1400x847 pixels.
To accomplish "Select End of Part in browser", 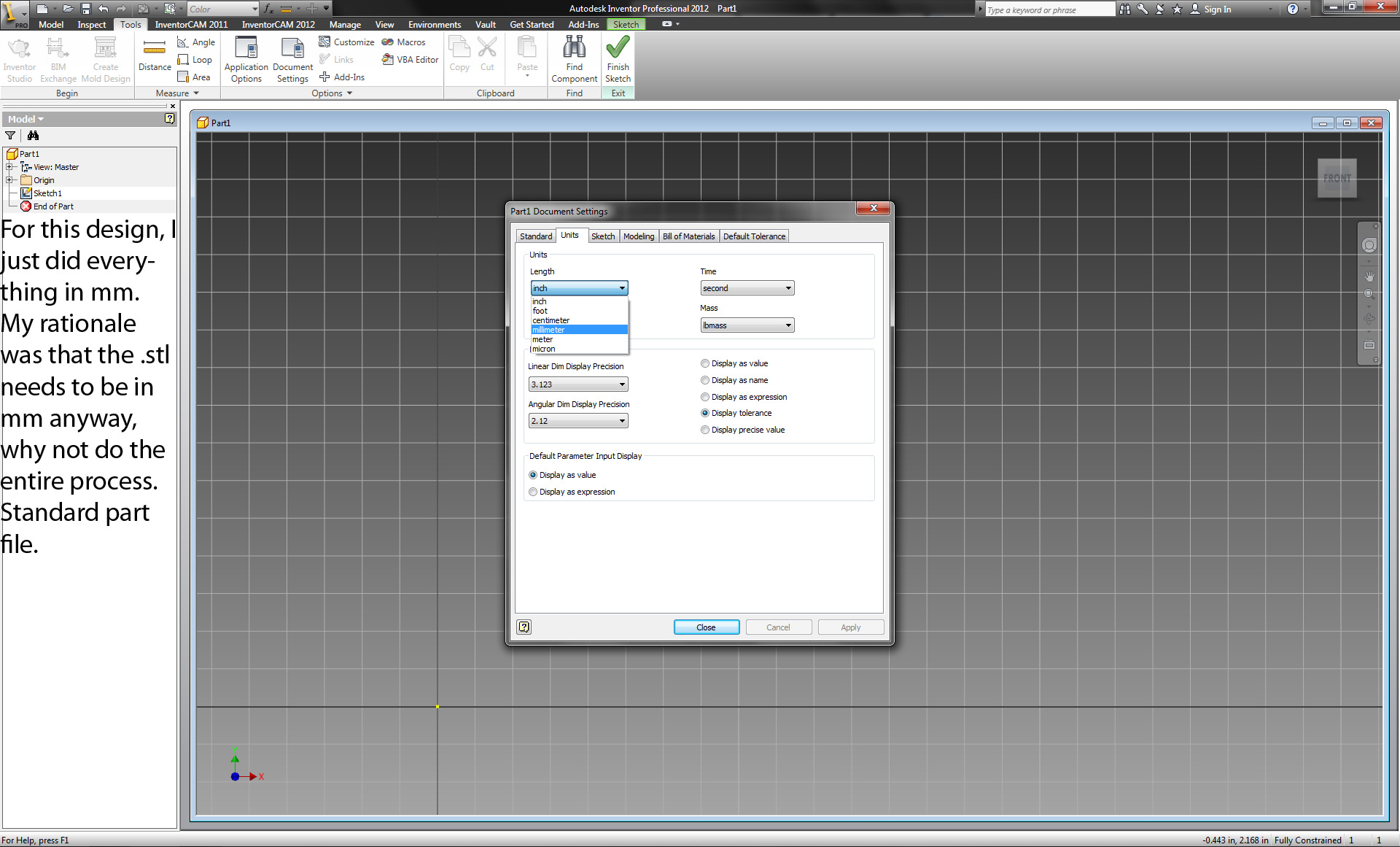I will tap(53, 206).
